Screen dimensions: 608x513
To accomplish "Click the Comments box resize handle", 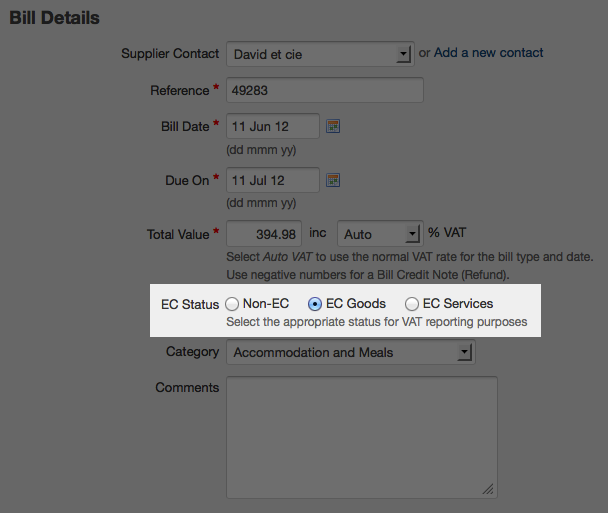I will [488, 489].
